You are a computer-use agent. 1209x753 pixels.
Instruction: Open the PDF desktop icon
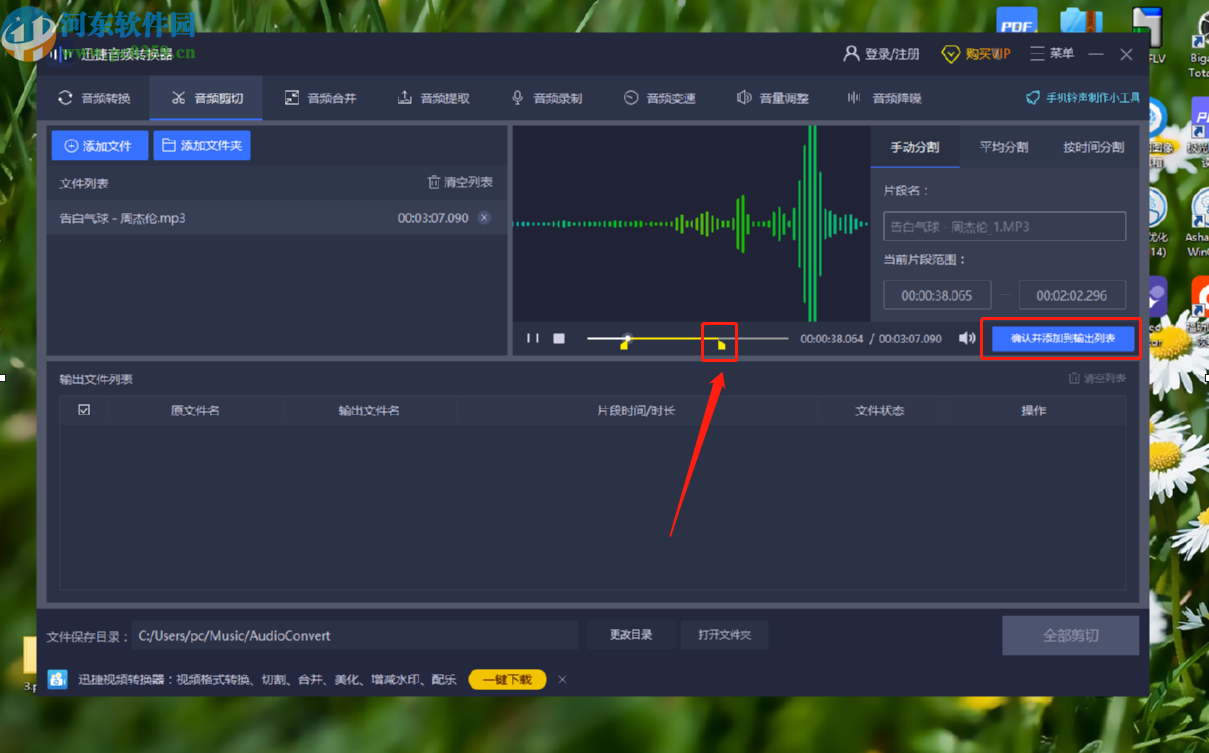1017,24
